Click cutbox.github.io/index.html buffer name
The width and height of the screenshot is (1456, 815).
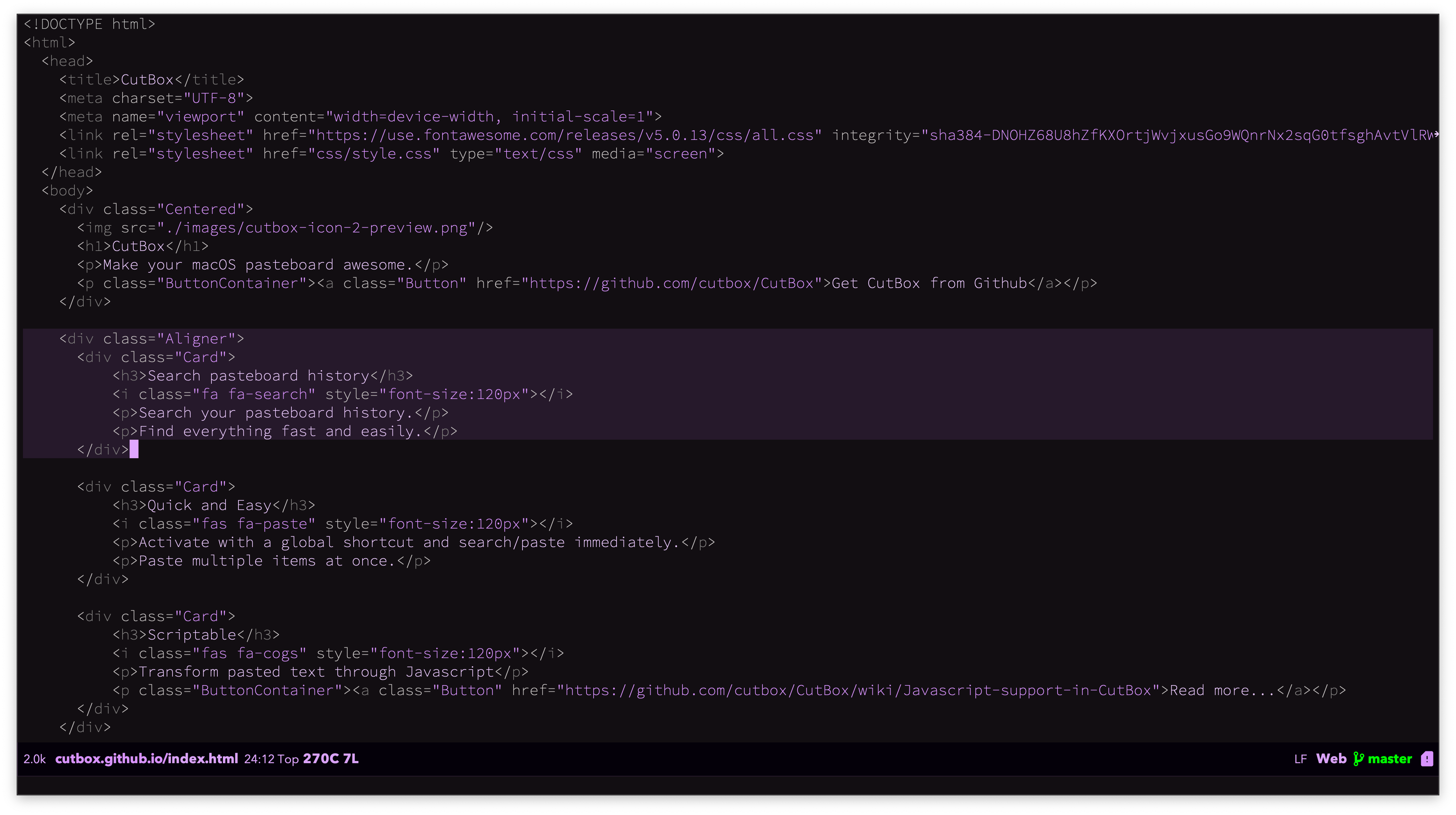(146, 758)
